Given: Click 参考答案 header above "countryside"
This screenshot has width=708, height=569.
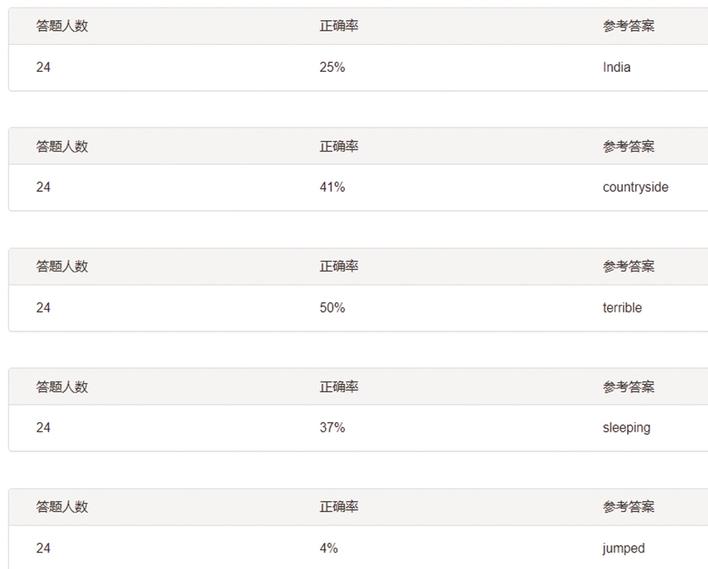Looking at the screenshot, I should click(x=629, y=146).
